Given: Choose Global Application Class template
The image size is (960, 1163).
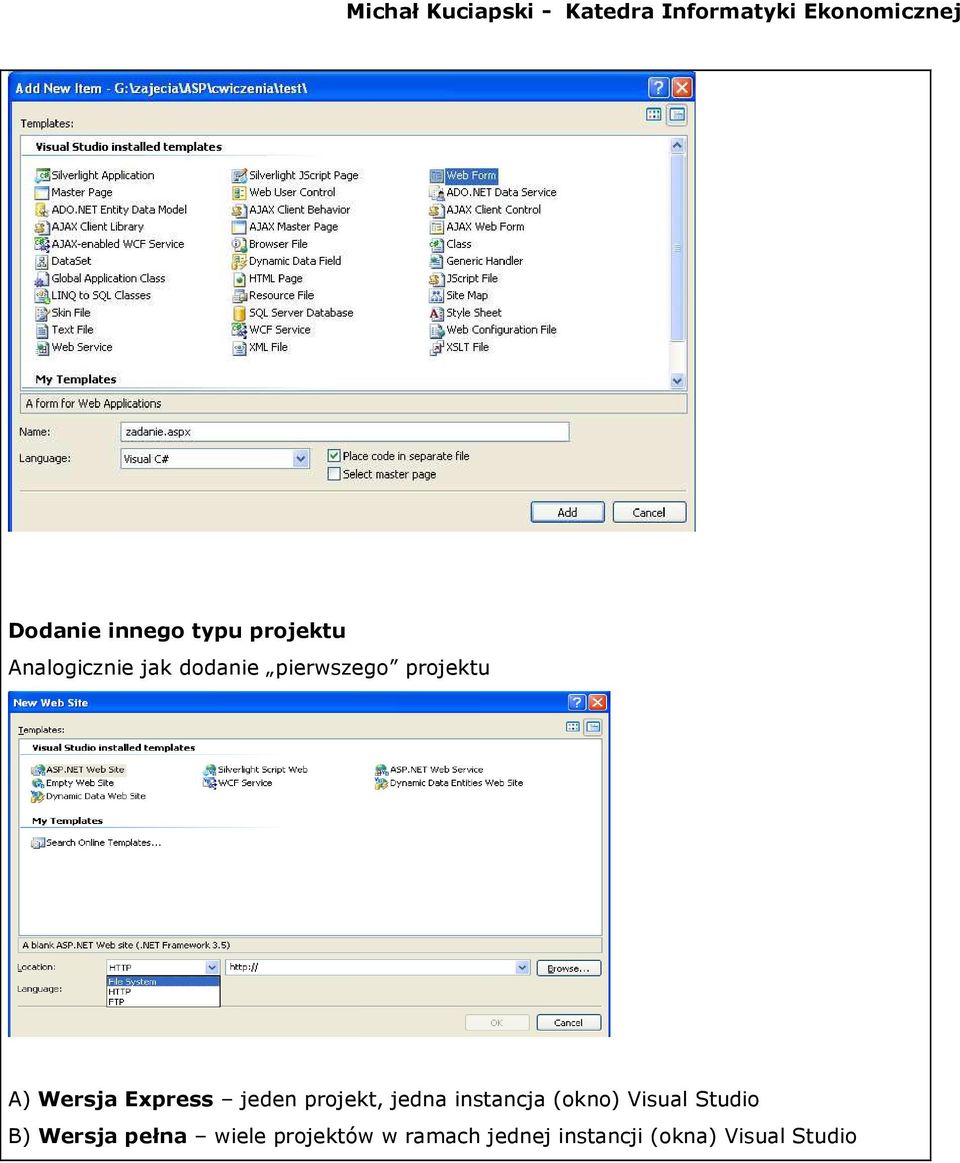Looking at the screenshot, I should click(100, 278).
